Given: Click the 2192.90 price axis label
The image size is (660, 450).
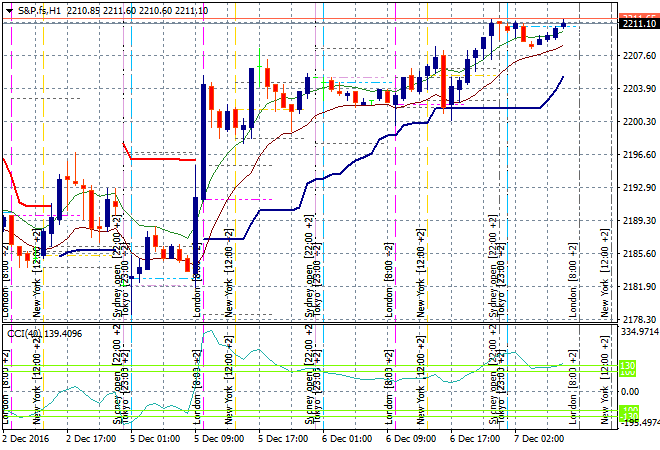Looking at the screenshot, I should click(636, 188).
